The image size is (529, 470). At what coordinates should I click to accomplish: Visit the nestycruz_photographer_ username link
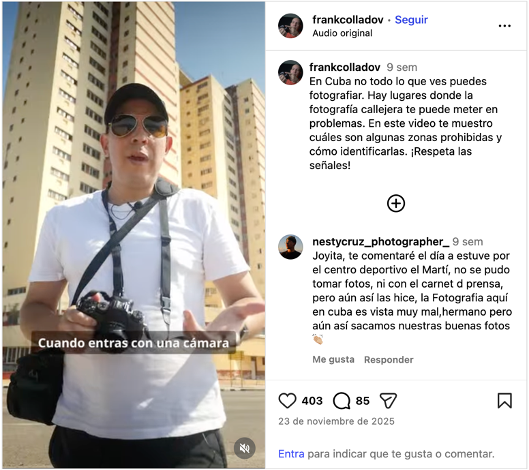pos(381,242)
